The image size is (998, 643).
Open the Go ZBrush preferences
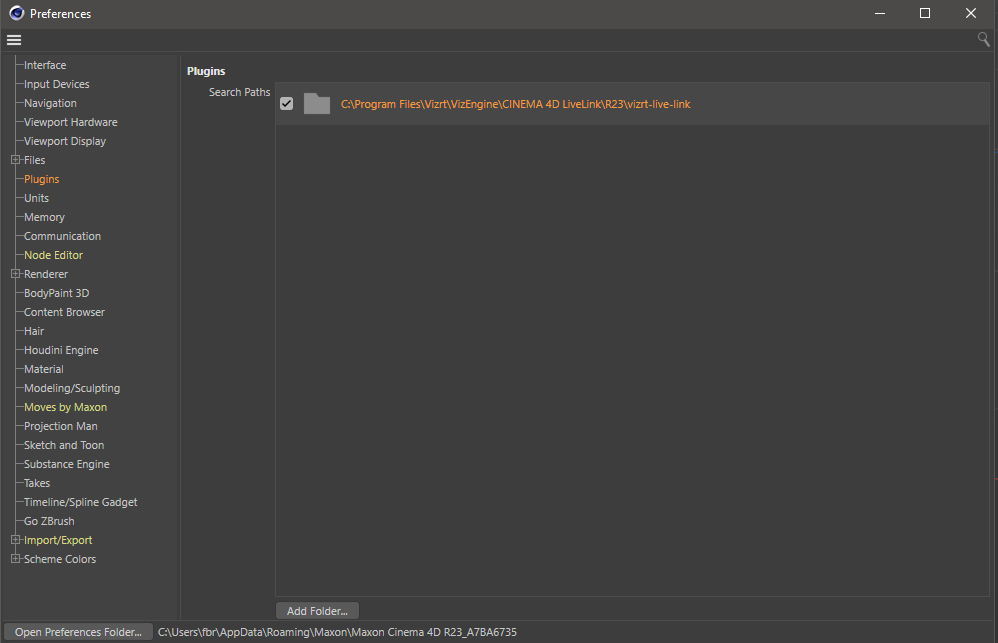click(x=49, y=521)
